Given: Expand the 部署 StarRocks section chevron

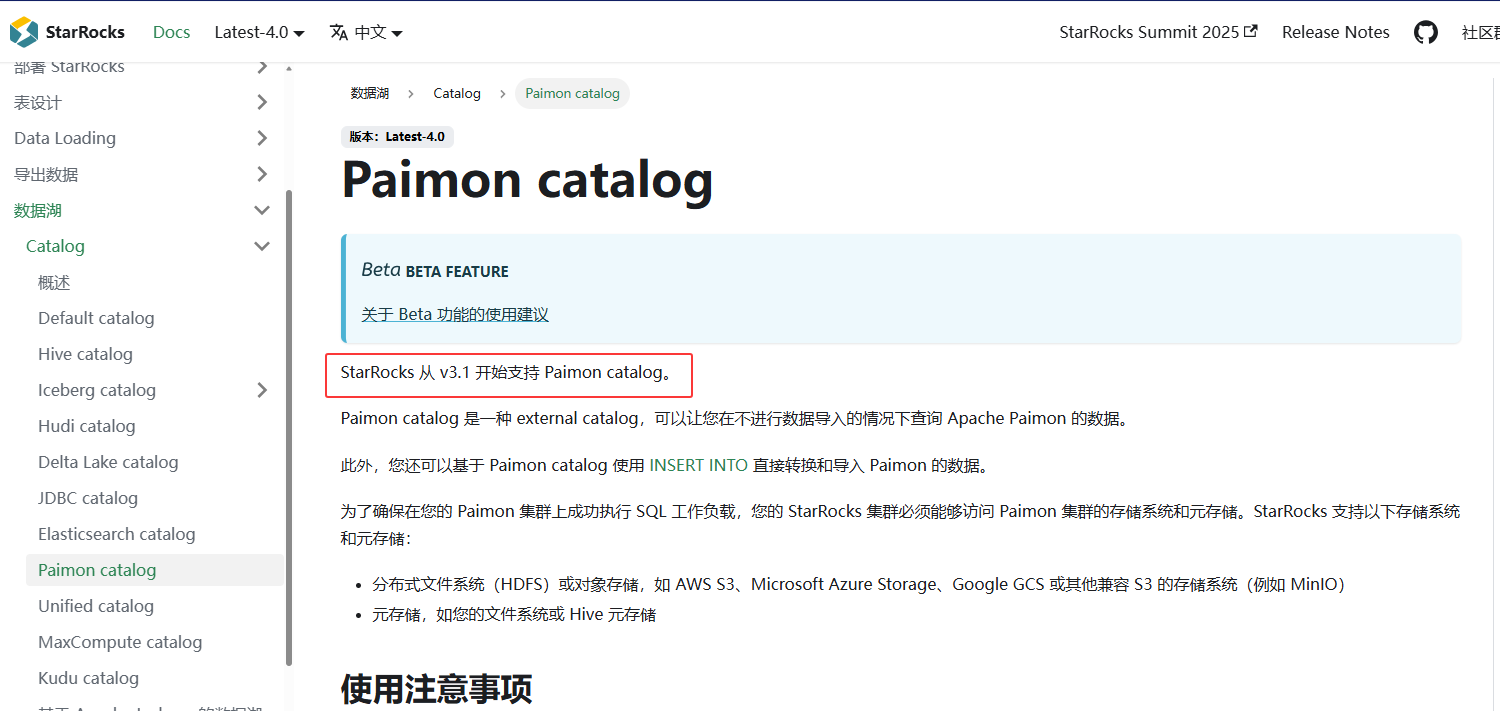Looking at the screenshot, I should click(x=262, y=68).
